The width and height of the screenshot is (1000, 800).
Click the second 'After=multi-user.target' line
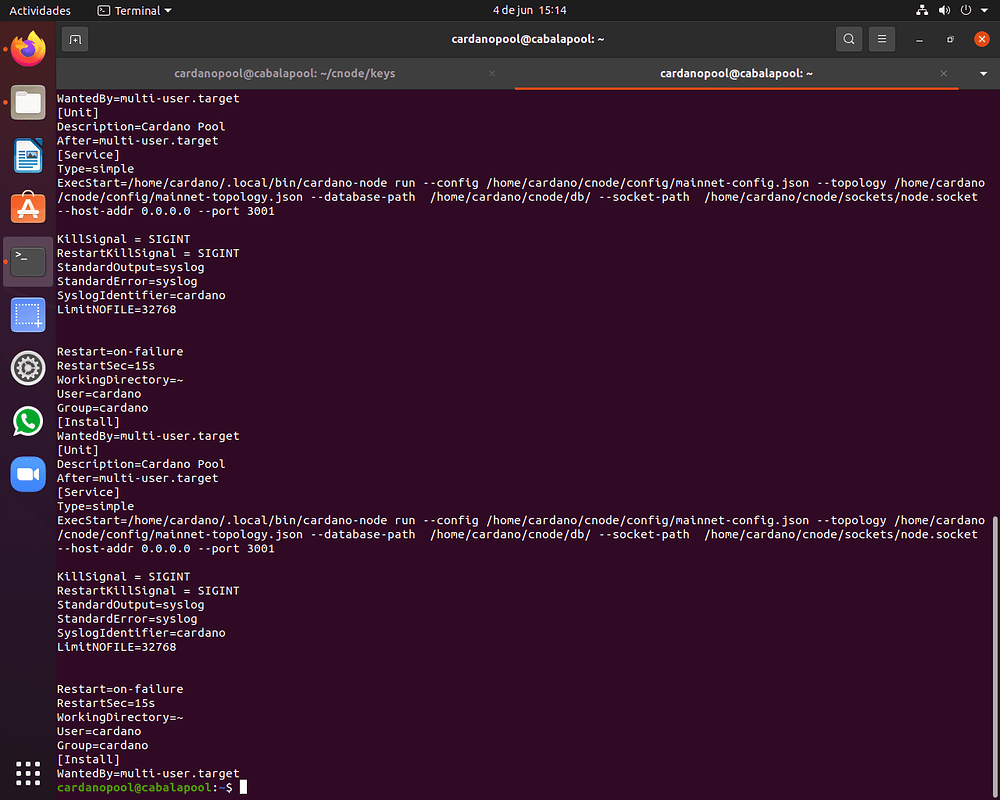(138, 478)
